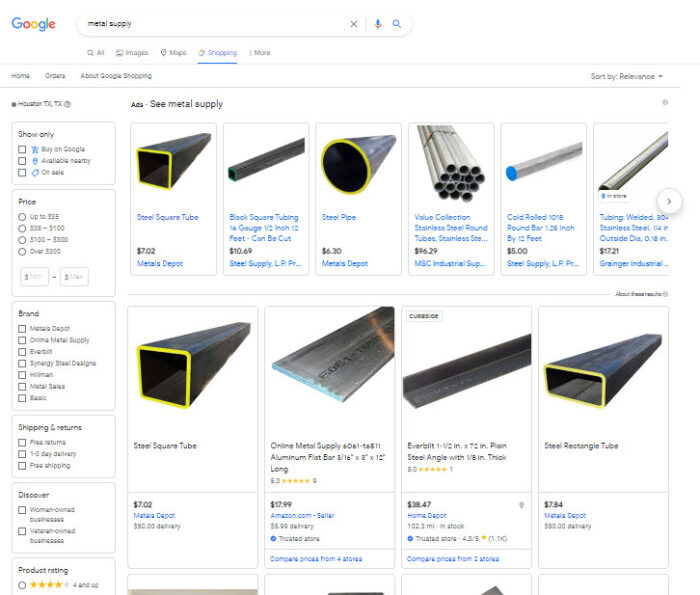700x595 pixels.
Task: Click location pin icon on Home Depot listing
Action: 521,505
